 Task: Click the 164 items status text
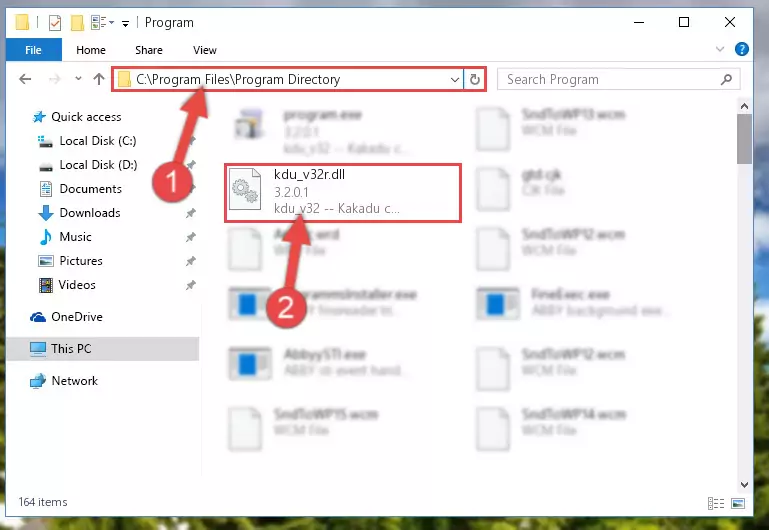[x=43, y=502]
